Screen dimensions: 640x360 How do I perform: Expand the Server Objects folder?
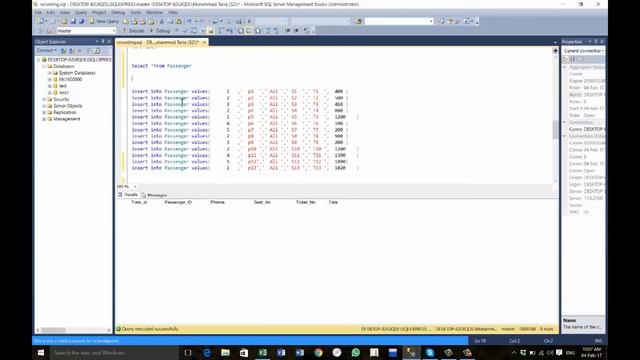44,106
